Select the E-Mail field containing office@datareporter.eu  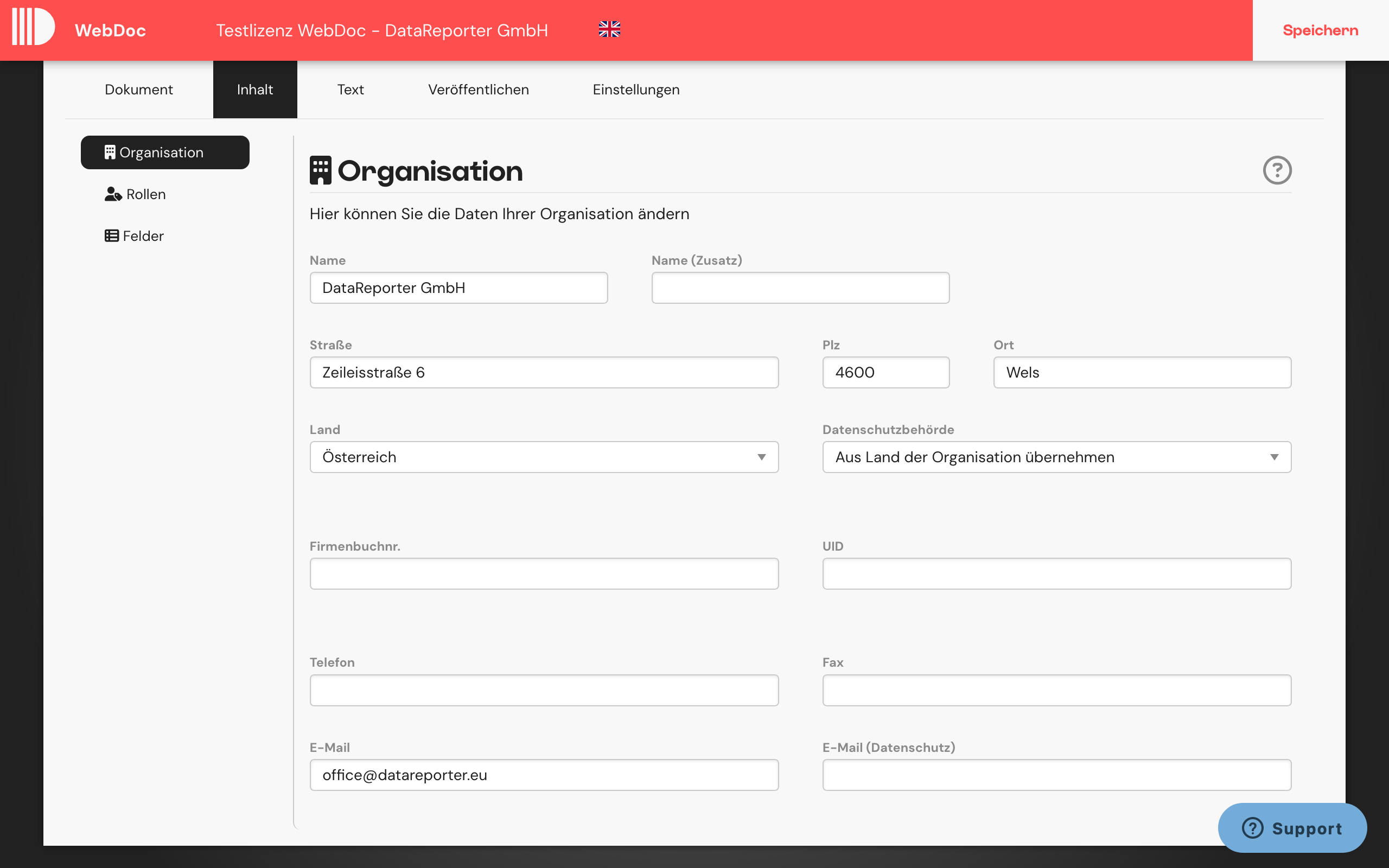(544, 775)
